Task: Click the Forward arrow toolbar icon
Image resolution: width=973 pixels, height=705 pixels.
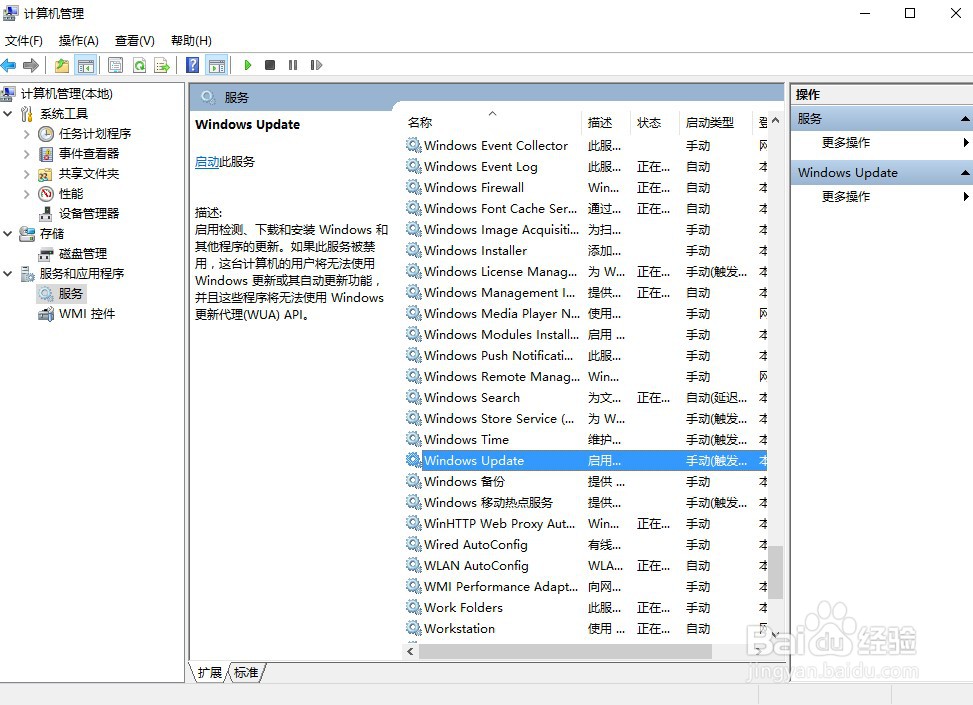Action: coord(30,65)
